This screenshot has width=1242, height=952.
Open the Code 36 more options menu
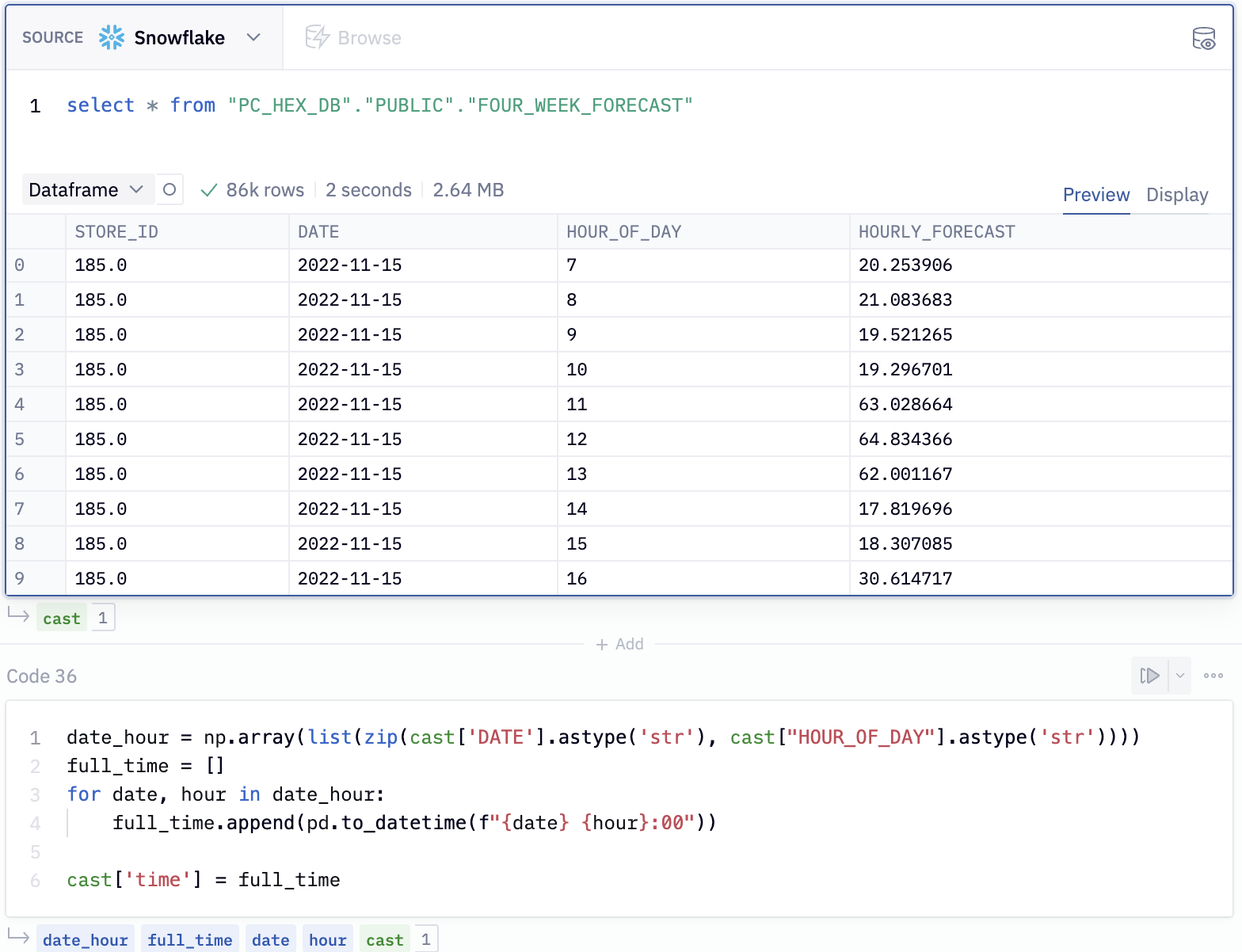point(1213,676)
